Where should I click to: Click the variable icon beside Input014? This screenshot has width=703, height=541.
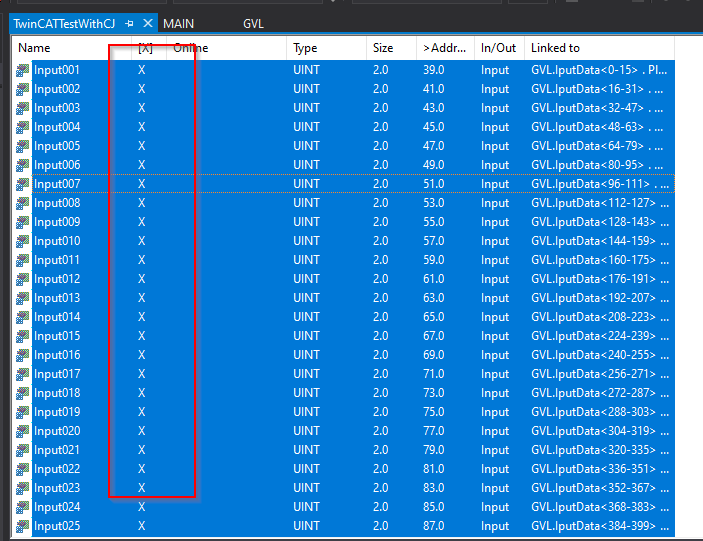pos(22,317)
